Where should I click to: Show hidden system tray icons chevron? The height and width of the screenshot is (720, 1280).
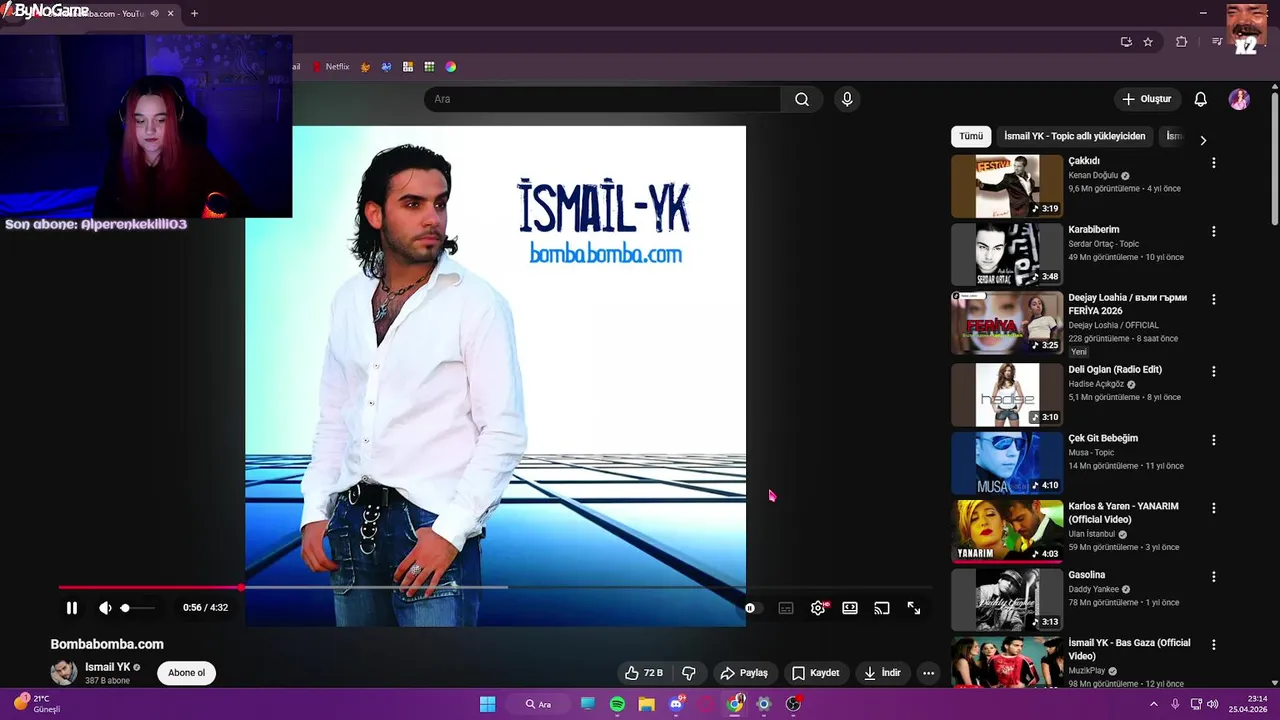1154,704
